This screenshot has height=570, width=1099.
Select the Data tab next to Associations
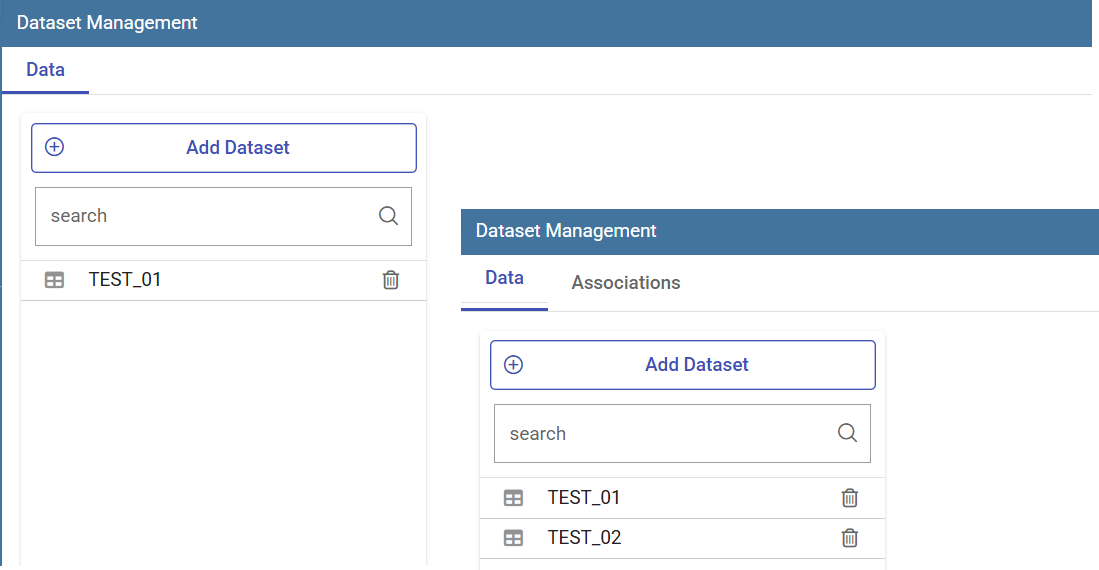tap(505, 278)
